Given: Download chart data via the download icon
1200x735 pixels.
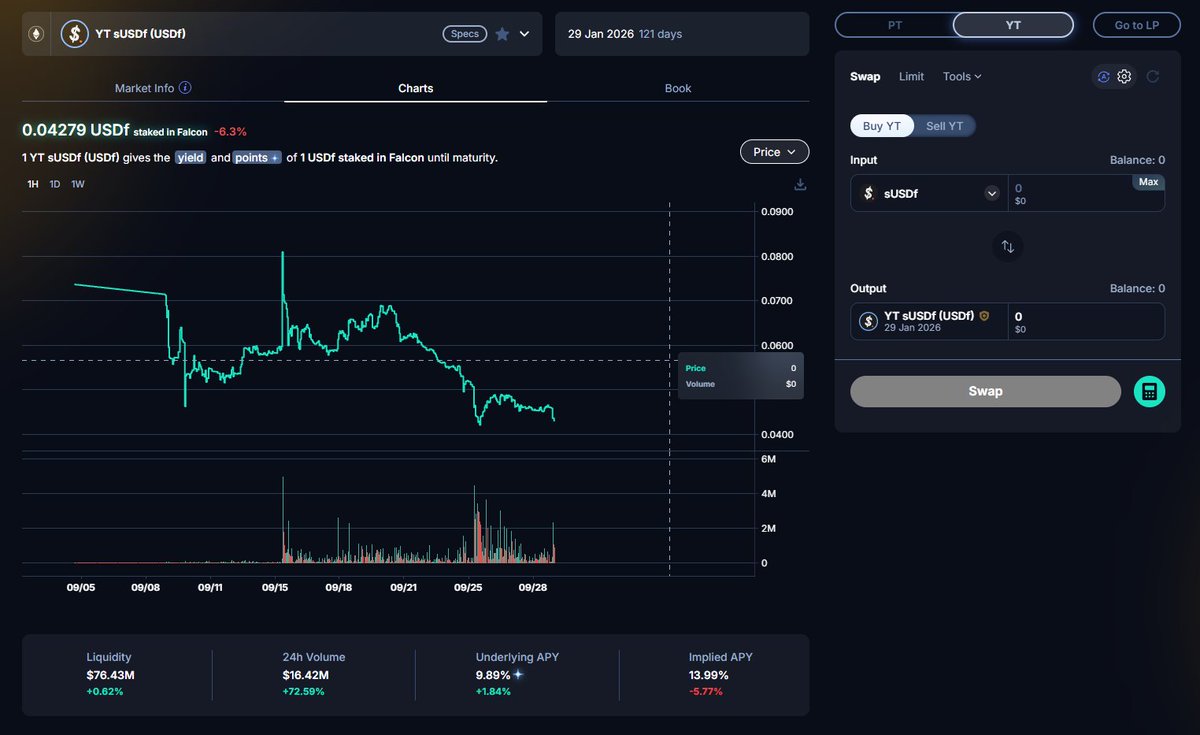Looking at the screenshot, I should point(799,184).
